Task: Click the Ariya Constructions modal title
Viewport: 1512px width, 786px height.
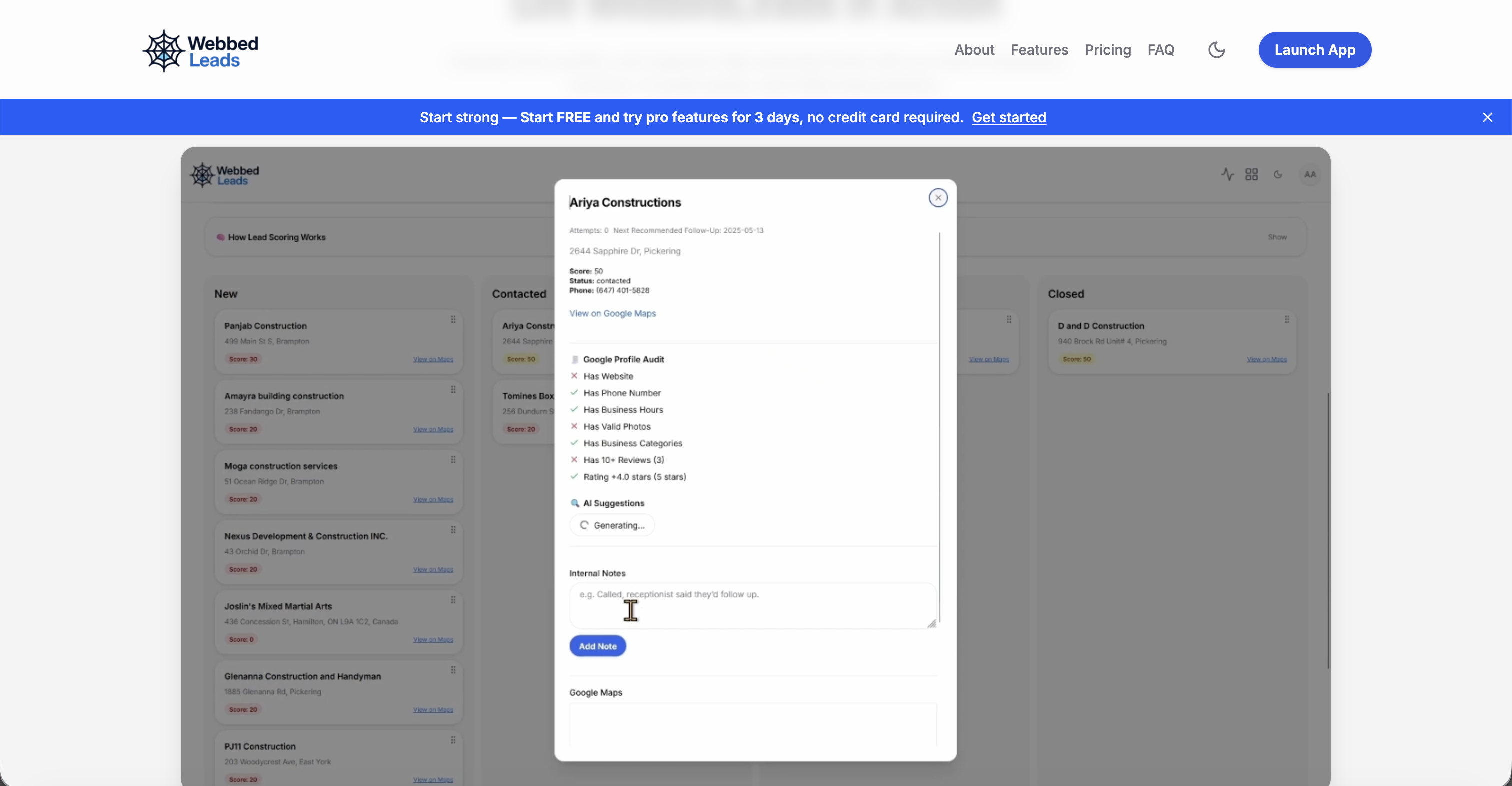Action: [625, 202]
